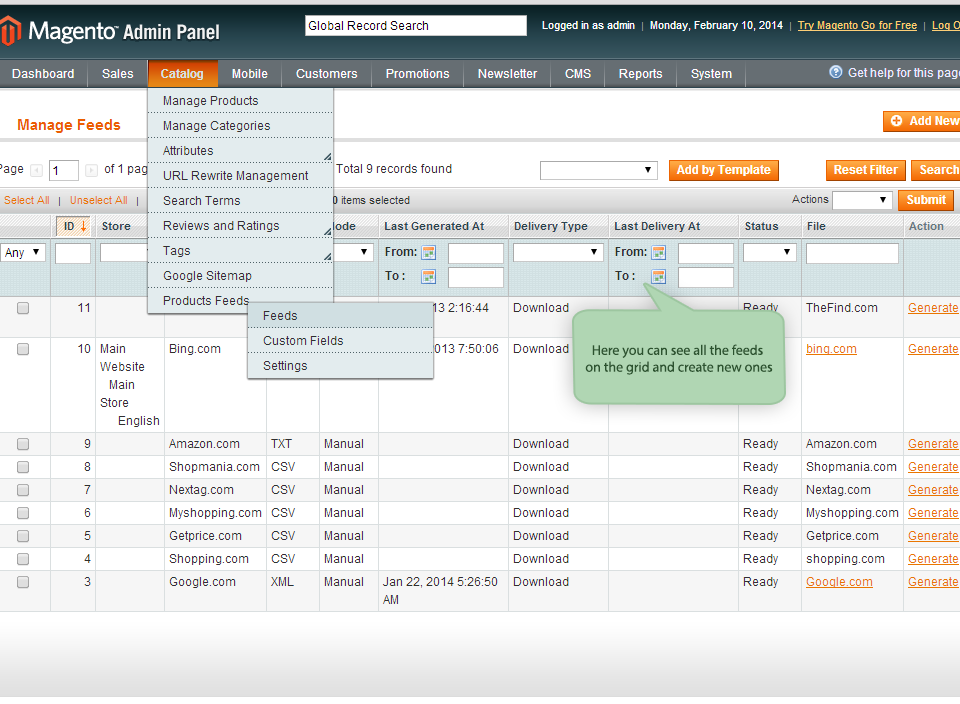Click the page number input field
This screenshot has height=704, width=960.
pos(64,170)
